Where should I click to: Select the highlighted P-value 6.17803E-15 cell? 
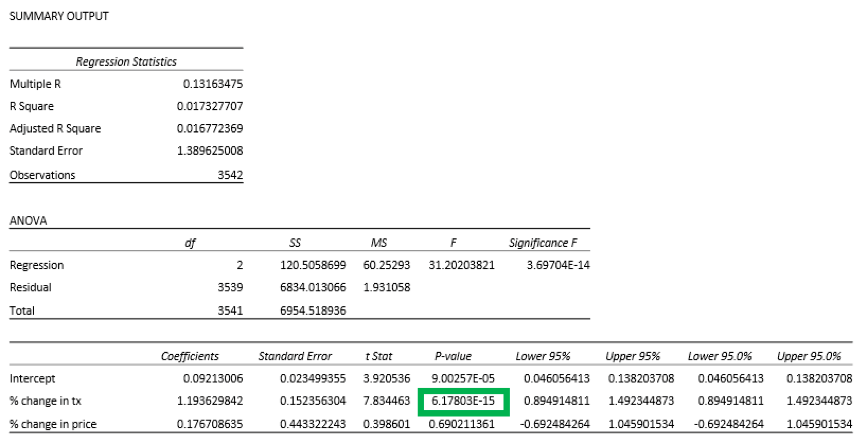coord(463,401)
